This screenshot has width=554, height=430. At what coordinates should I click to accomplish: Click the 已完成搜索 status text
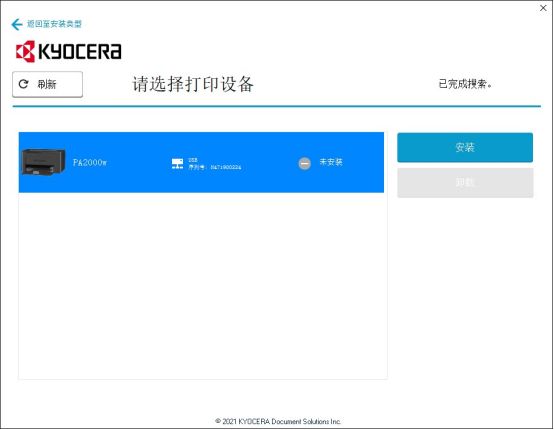[465, 84]
